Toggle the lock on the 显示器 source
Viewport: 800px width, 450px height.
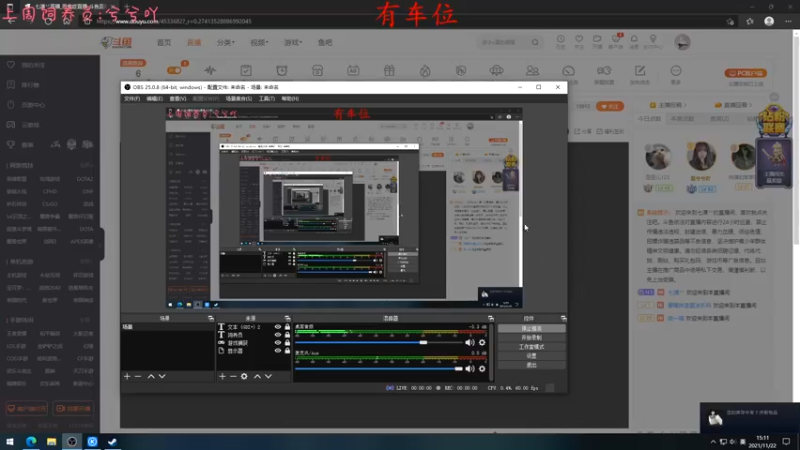pos(287,351)
